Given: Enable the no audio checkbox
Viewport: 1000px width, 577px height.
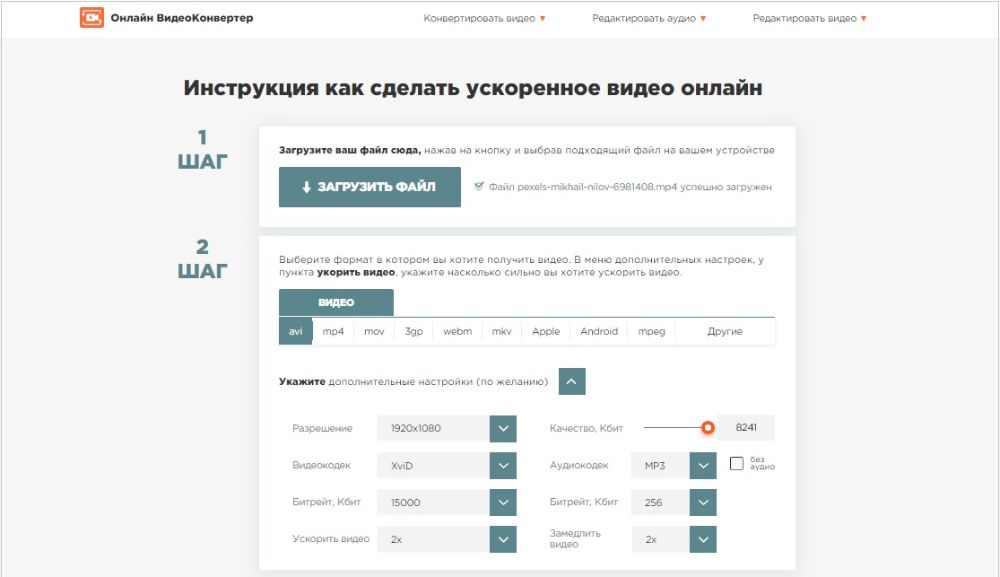Looking at the screenshot, I should pyautogui.click(x=737, y=464).
